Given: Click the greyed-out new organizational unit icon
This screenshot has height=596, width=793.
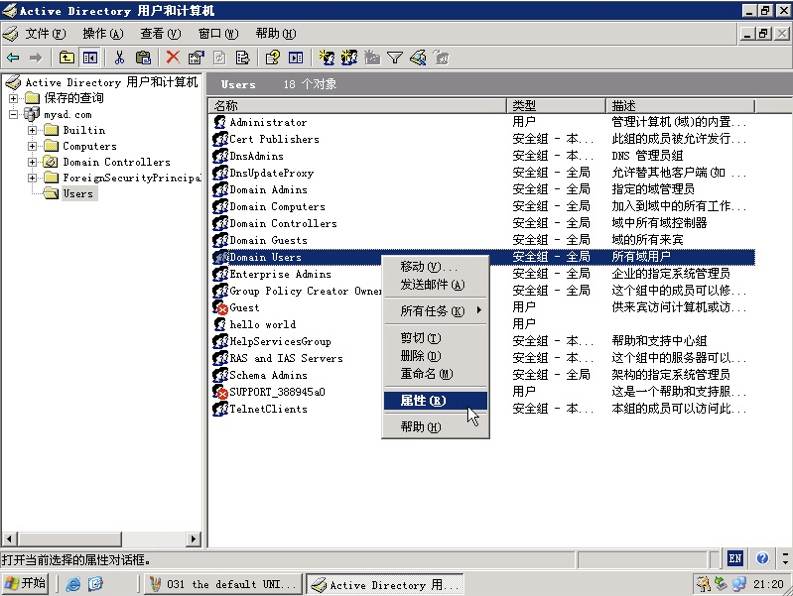Looking at the screenshot, I should click(372, 58).
